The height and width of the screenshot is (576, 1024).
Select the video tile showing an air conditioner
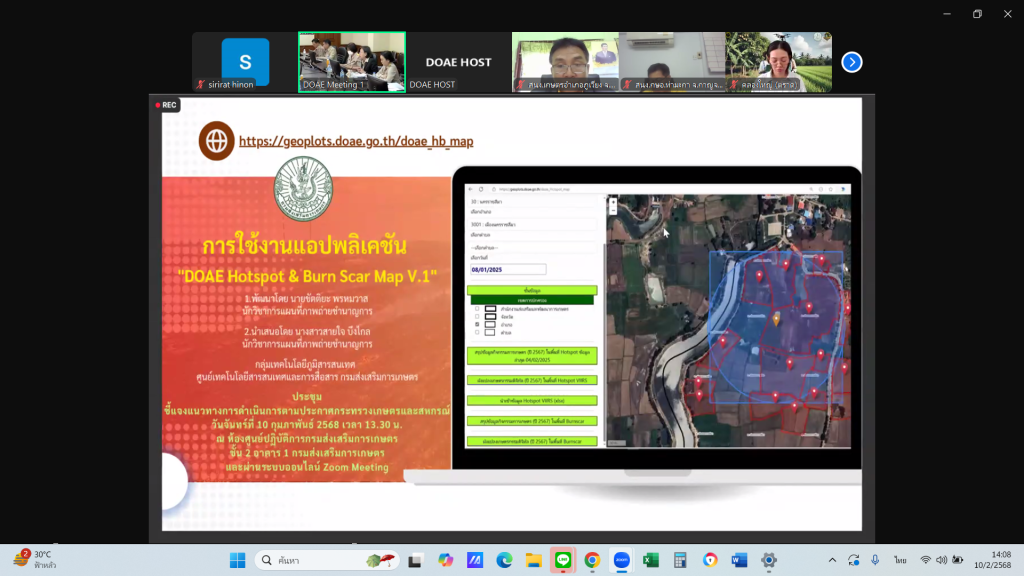pyautogui.click(x=672, y=62)
